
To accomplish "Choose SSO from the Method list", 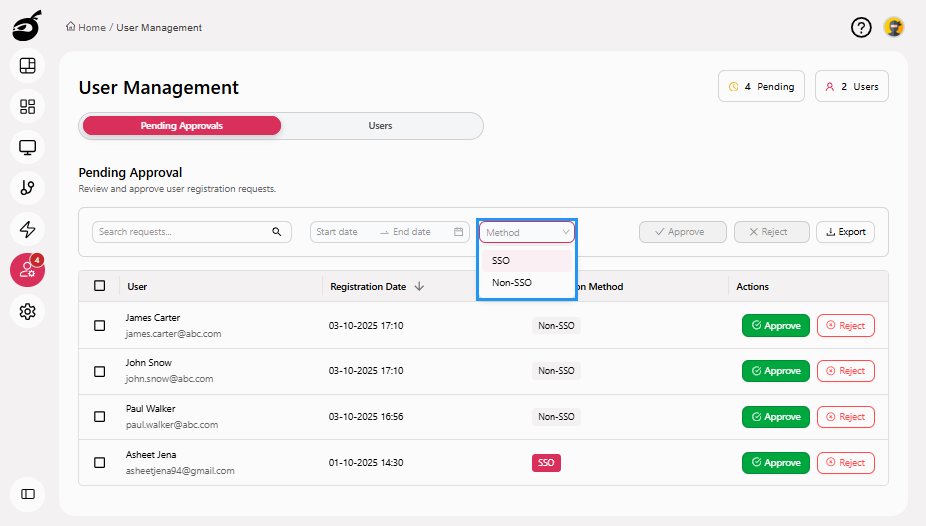I will [x=527, y=260].
